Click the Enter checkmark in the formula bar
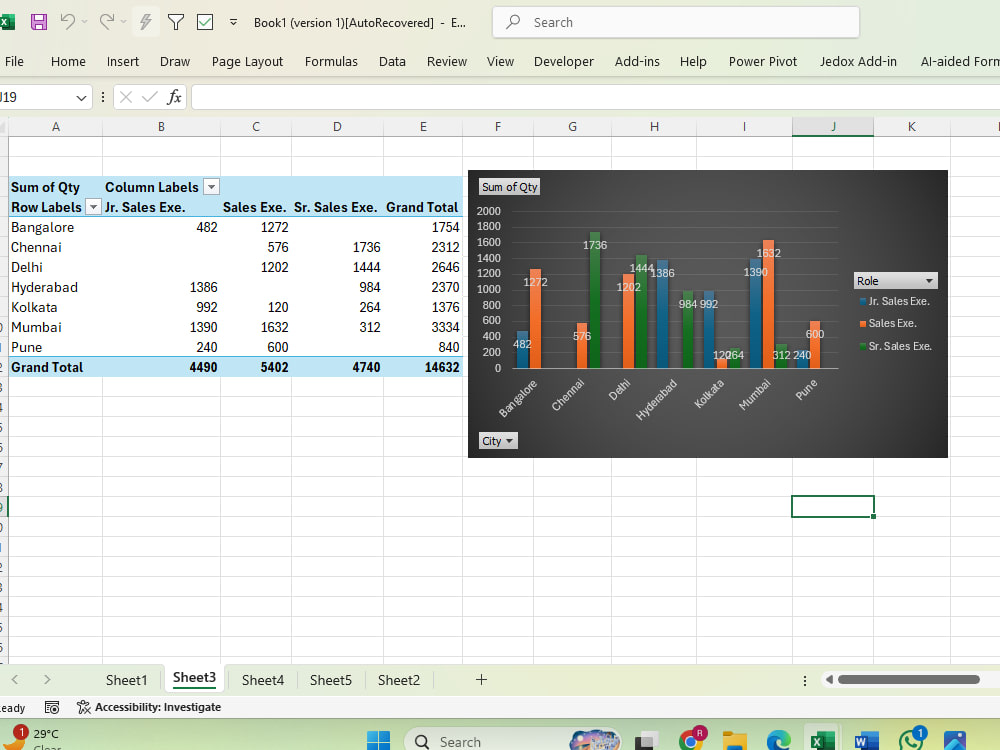The width and height of the screenshot is (1000, 750). pyautogui.click(x=150, y=97)
